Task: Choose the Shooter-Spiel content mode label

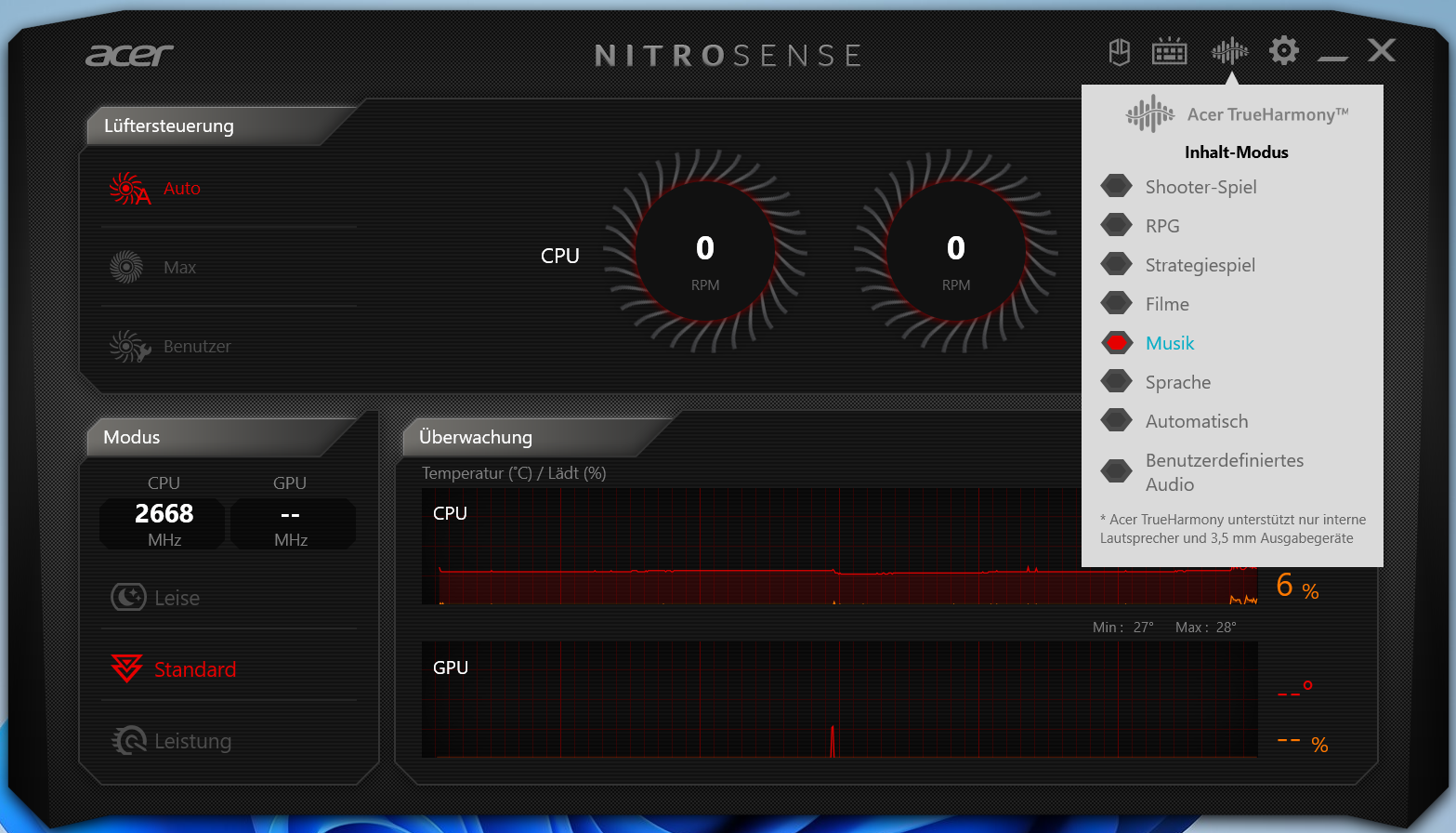Action: (x=1201, y=187)
